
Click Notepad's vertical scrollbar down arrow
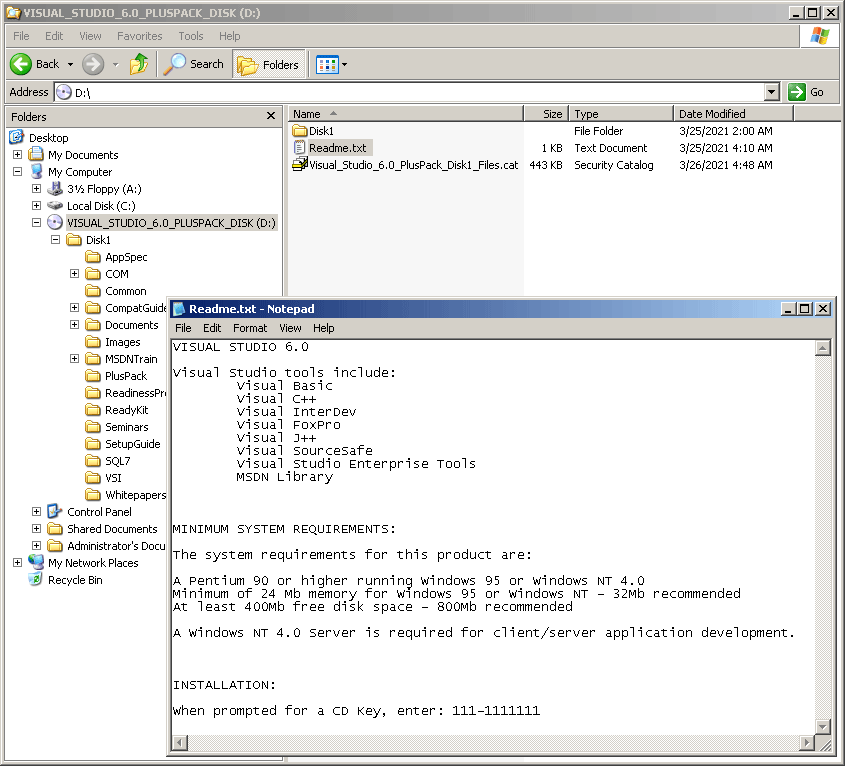tap(822, 727)
